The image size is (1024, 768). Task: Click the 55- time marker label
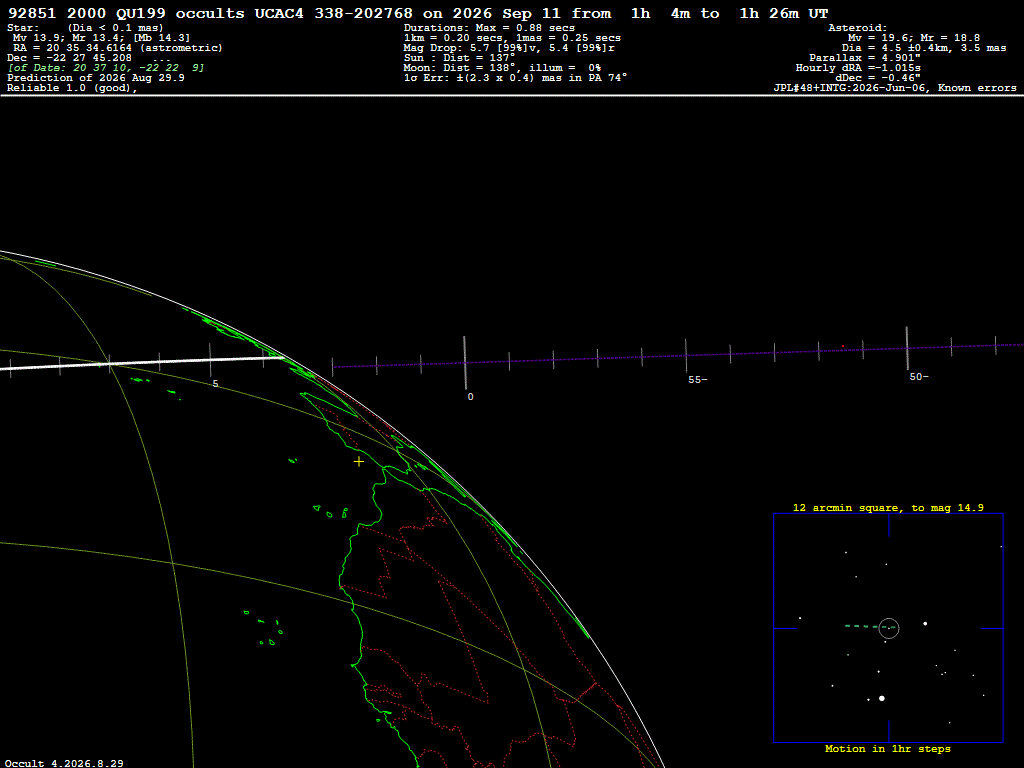click(697, 379)
